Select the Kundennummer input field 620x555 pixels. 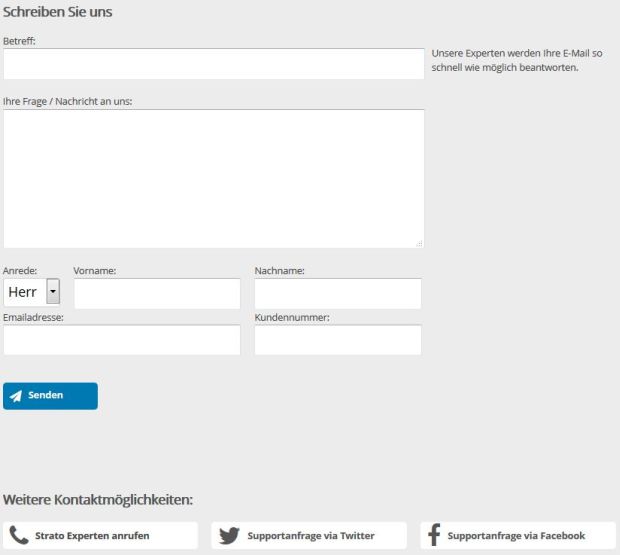[337, 340]
